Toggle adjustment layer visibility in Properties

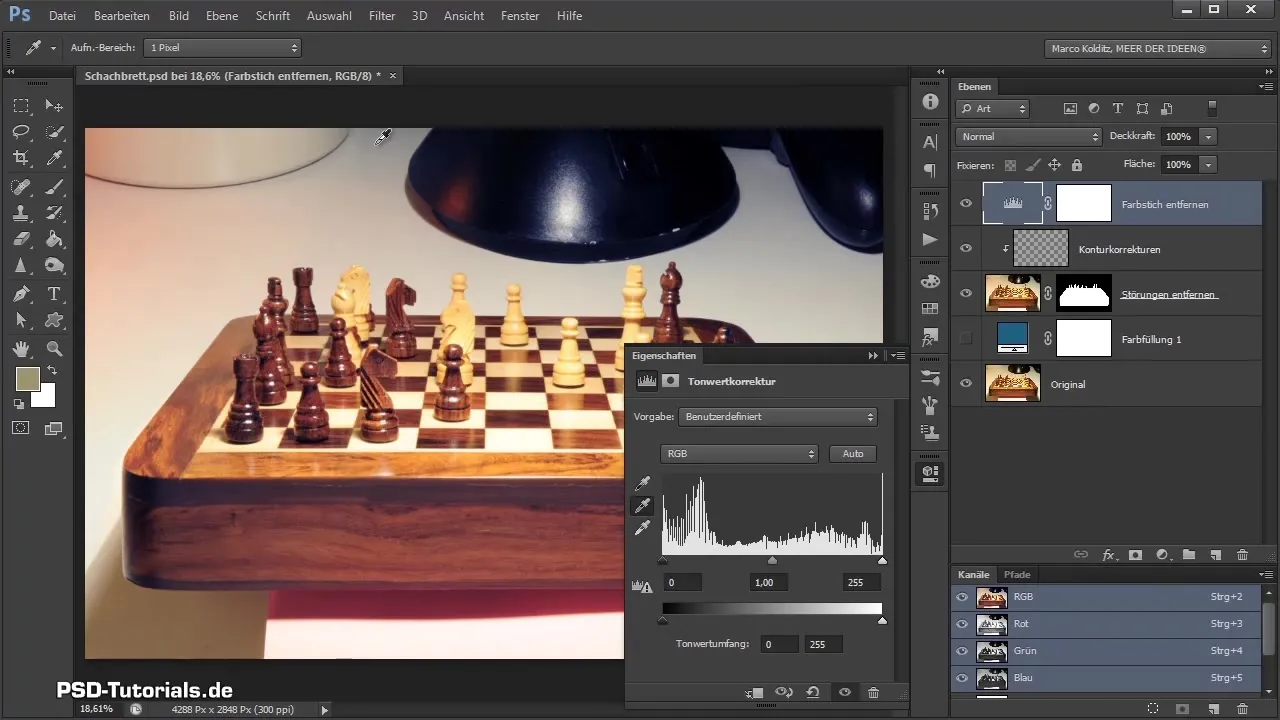845,692
